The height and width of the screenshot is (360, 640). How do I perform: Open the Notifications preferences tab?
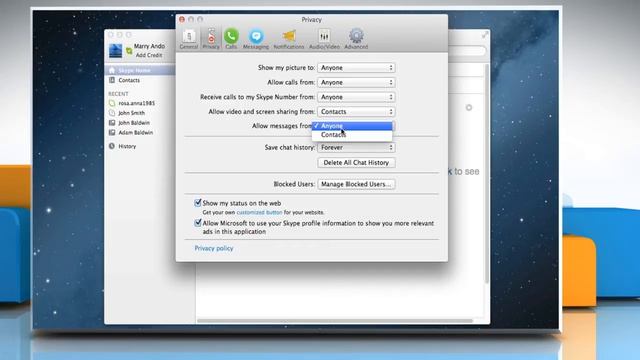(x=289, y=39)
